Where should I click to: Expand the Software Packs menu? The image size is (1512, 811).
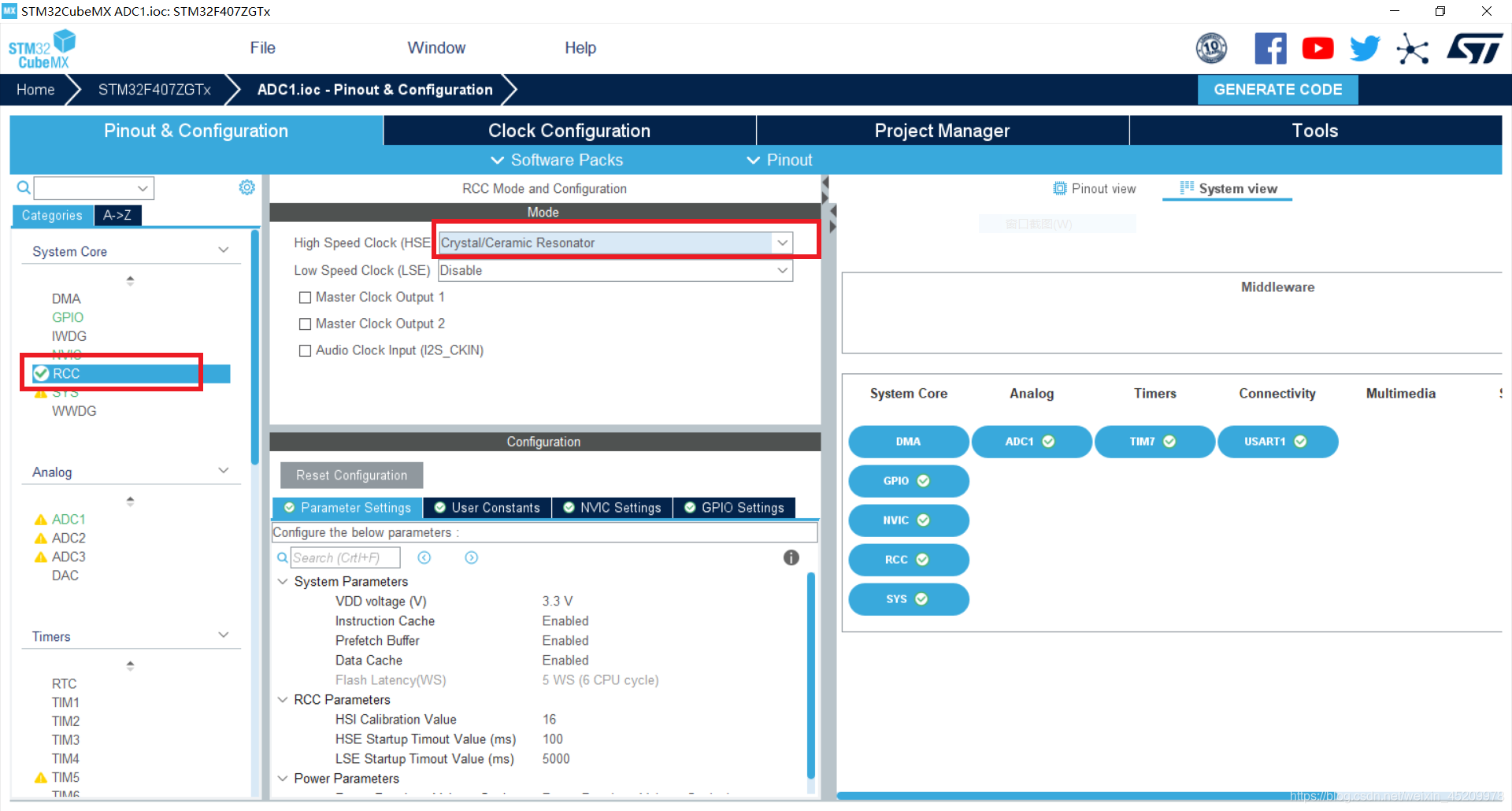tap(557, 160)
